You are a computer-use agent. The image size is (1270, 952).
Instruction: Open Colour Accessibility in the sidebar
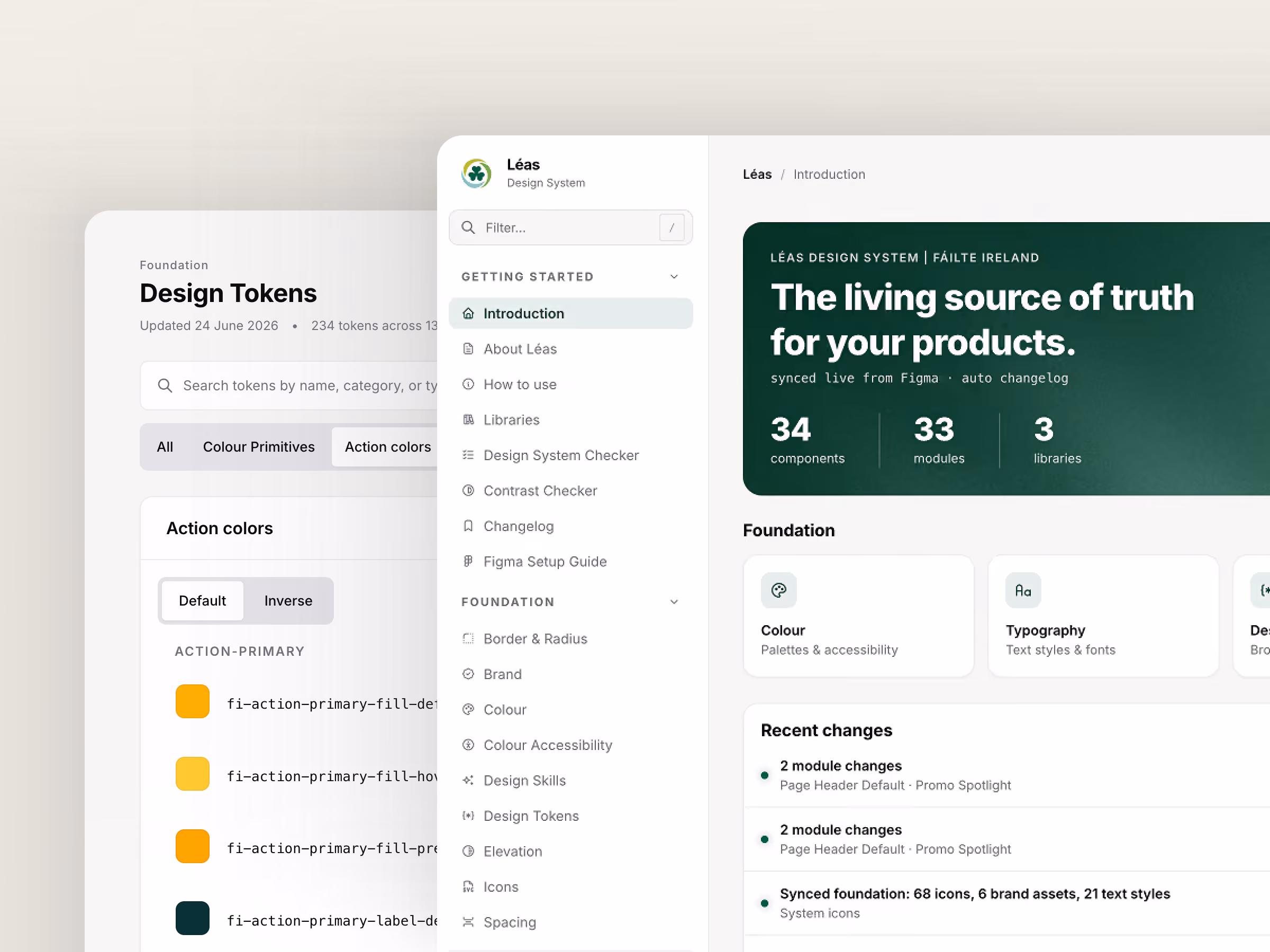click(x=570, y=745)
